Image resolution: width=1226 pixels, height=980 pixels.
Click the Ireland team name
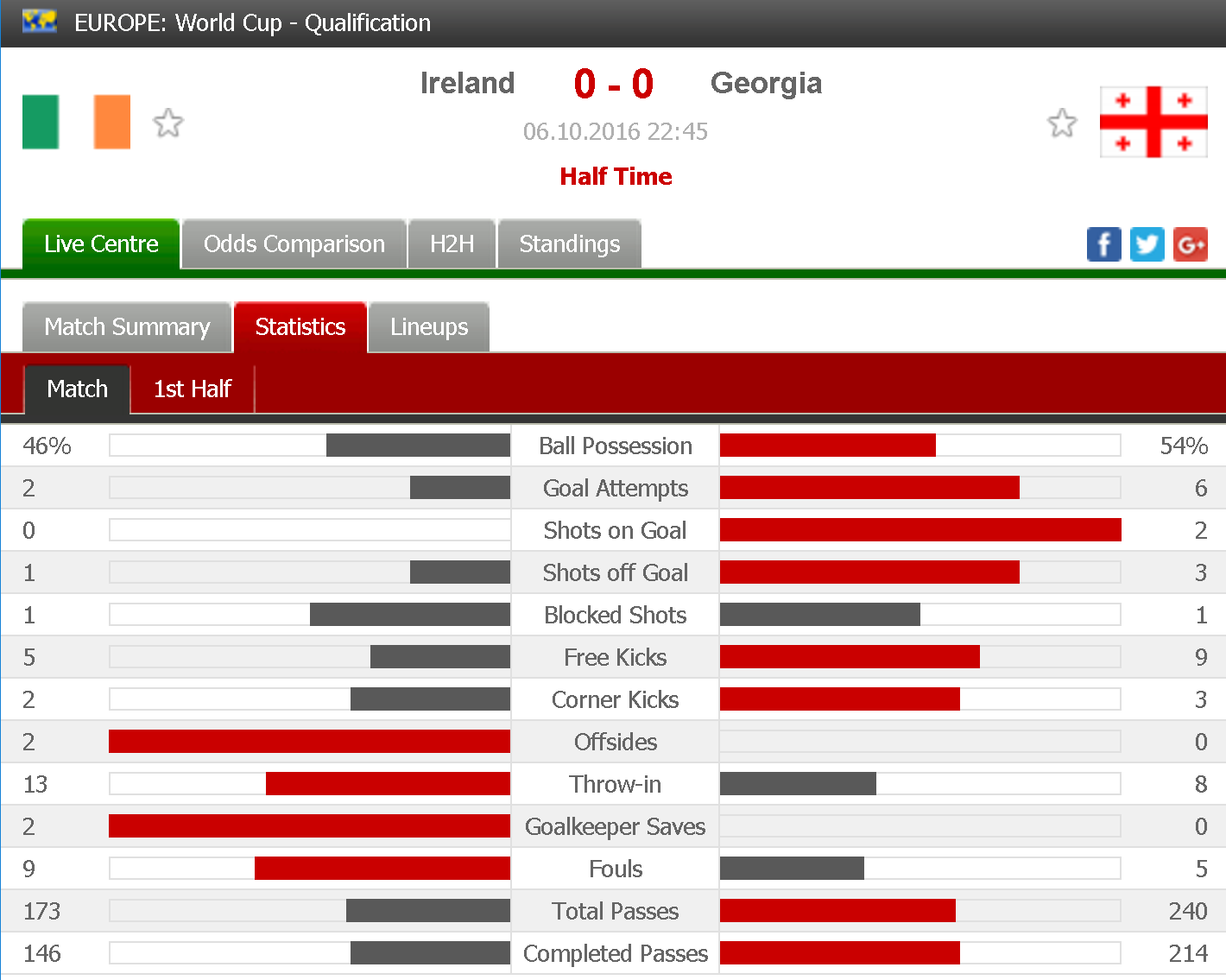[x=467, y=83]
